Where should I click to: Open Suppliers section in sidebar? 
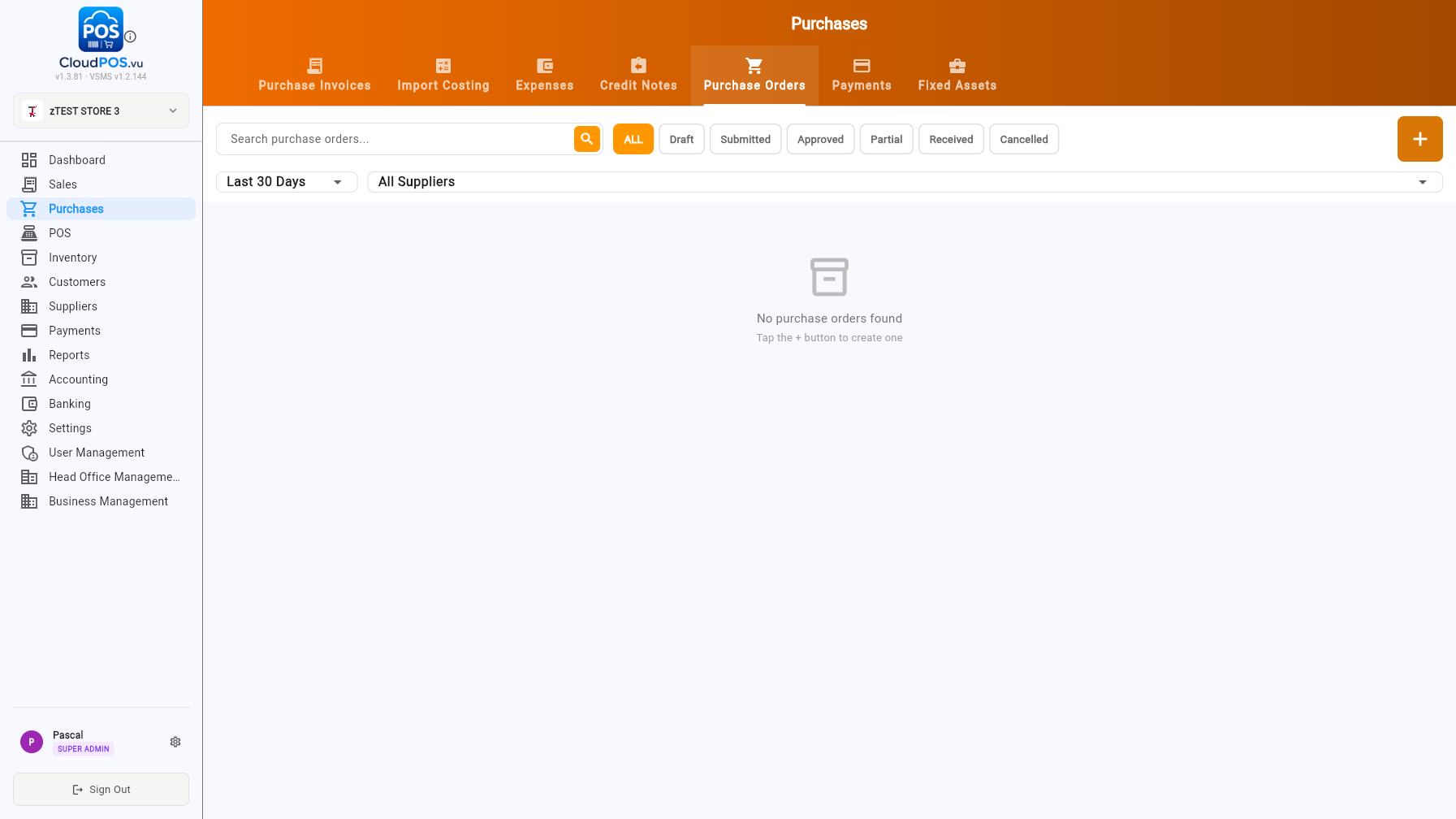tap(101, 306)
